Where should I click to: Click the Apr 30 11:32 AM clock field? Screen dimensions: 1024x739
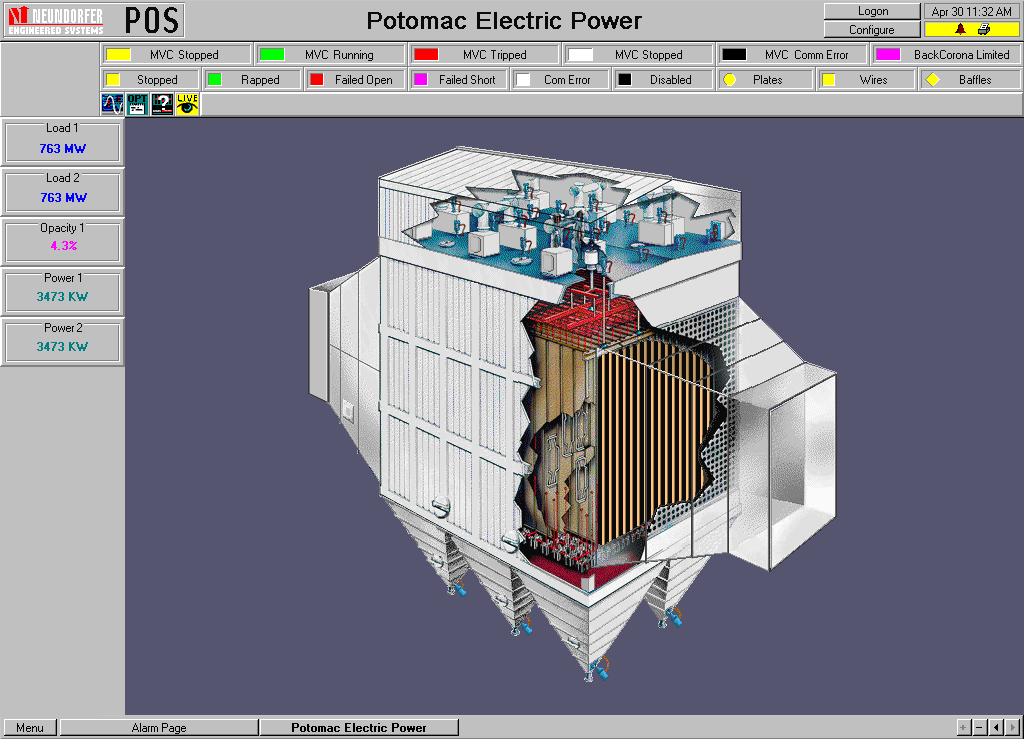pyautogui.click(x=972, y=11)
